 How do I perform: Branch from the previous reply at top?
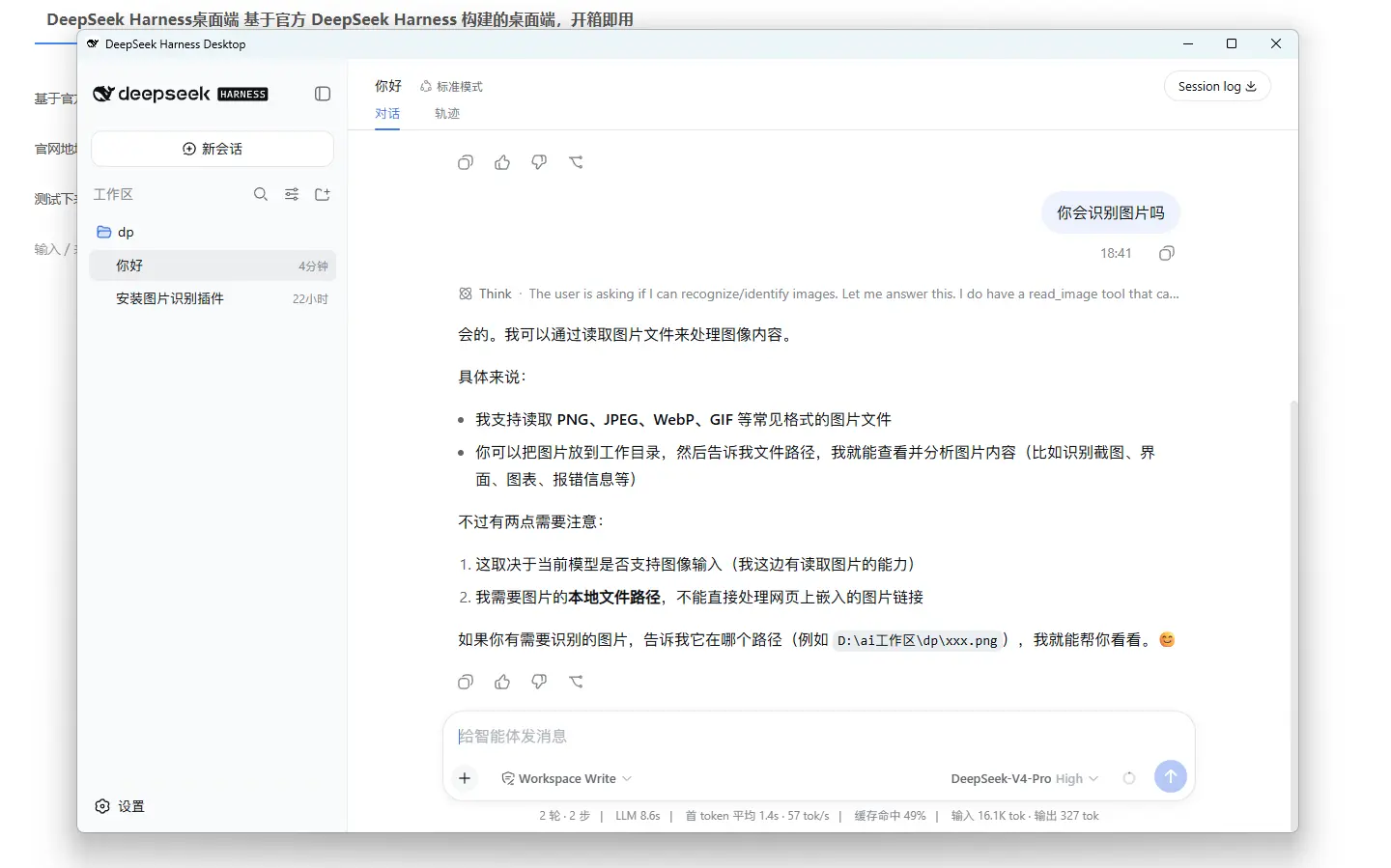pos(576,162)
